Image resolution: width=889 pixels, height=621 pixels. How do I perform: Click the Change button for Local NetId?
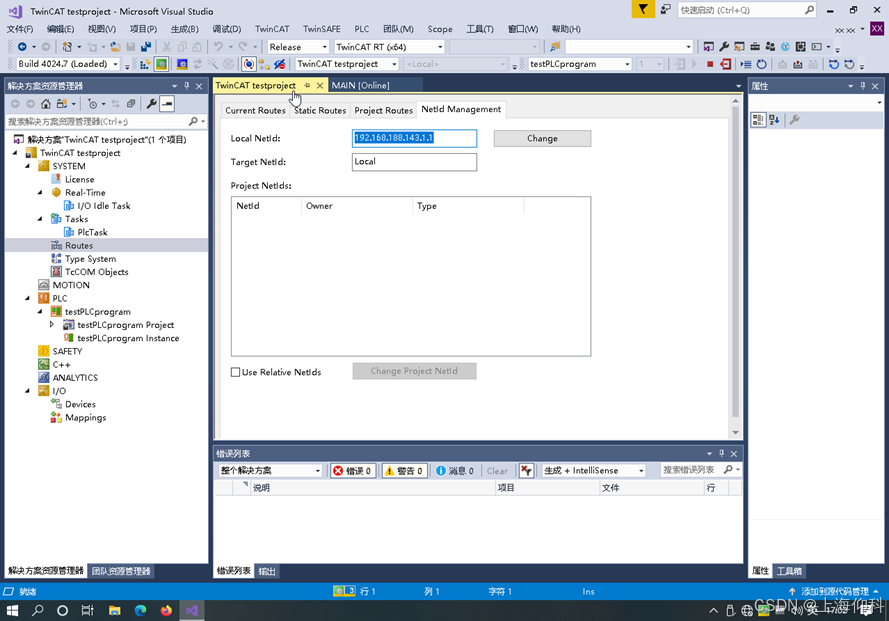(542, 138)
